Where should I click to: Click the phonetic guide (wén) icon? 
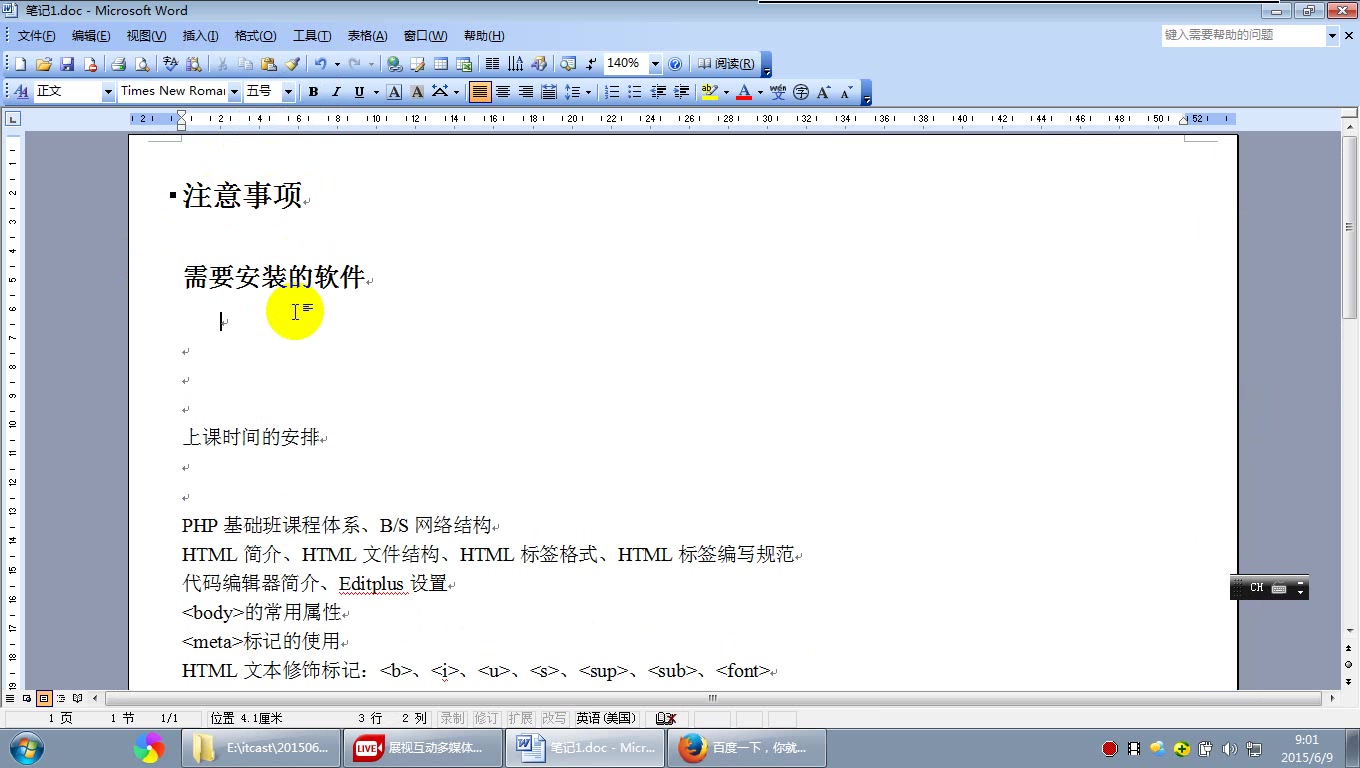(x=778, y=92)
